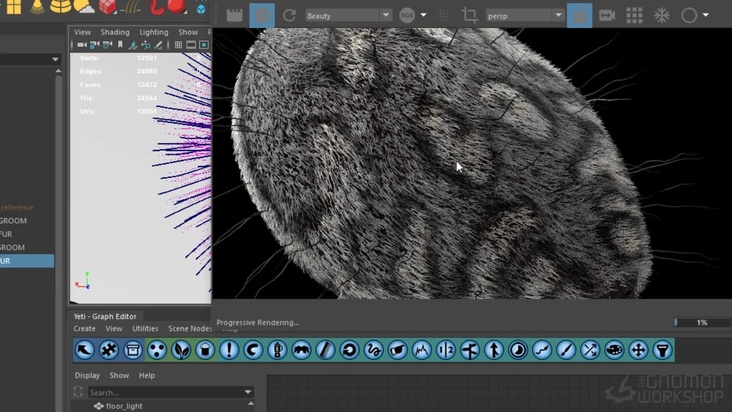Open the viewport Lighting menu
The image size is (732, 412).
tap(154, 32)
